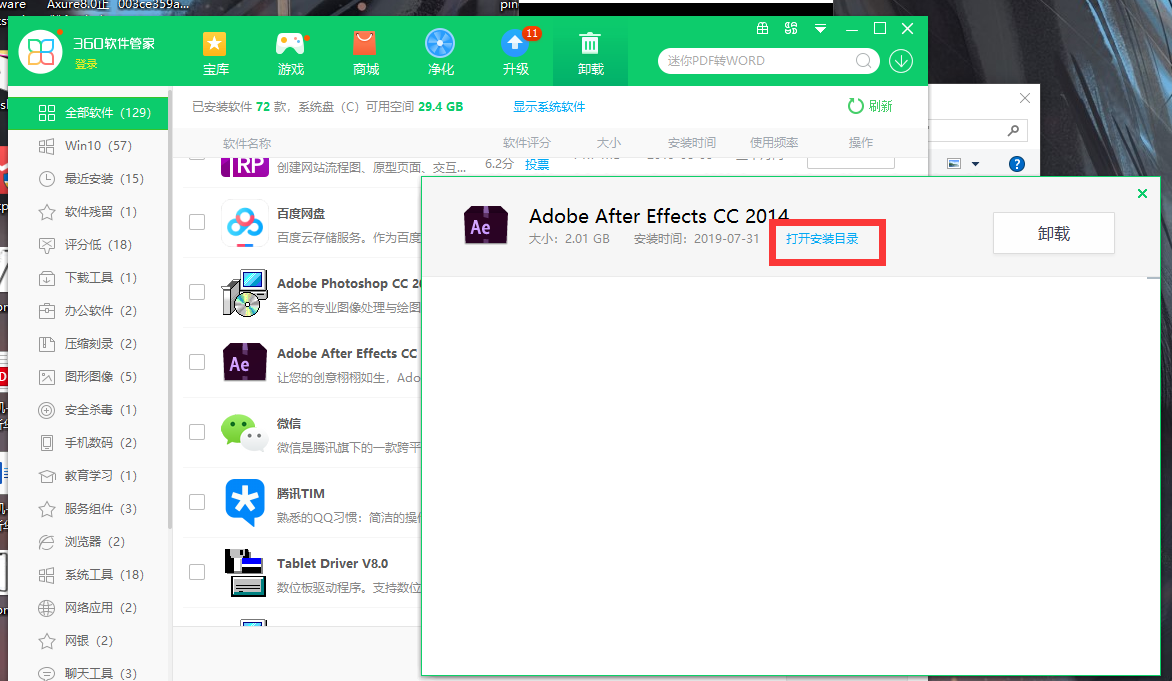This screenshot has width=1172, height=681.
Task: Open view dropdown arrow in background window
Action: 975,164
